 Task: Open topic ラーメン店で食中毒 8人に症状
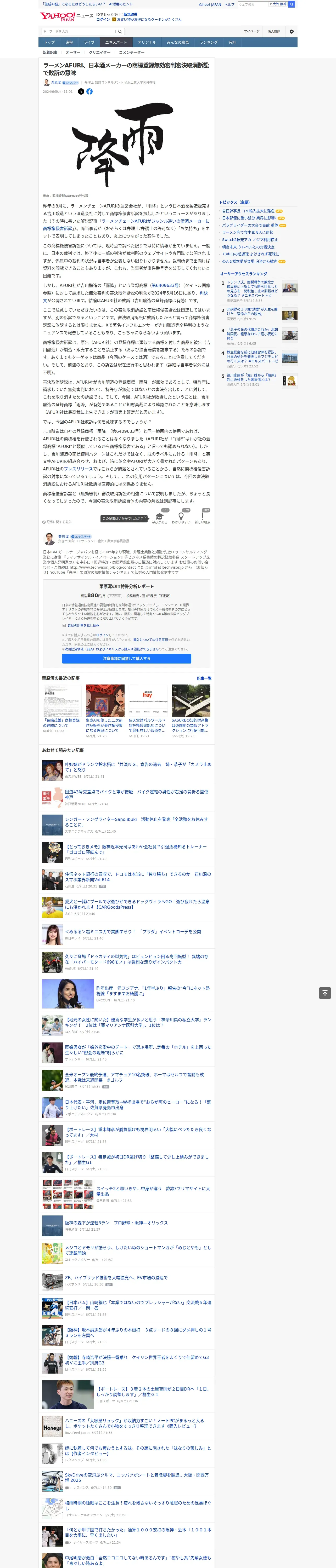coord(248,233)
